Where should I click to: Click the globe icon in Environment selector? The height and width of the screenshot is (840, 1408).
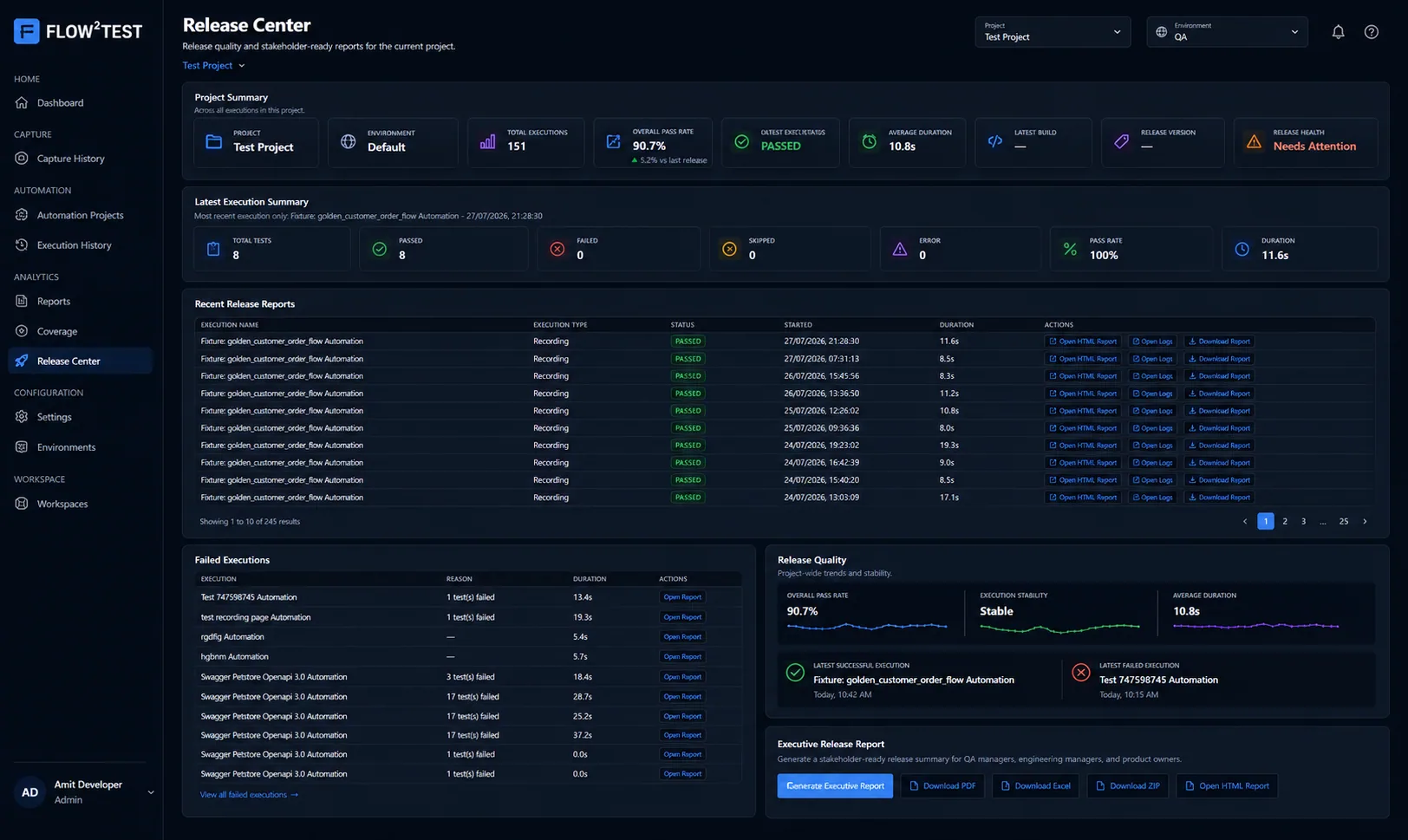(1161, 32)
